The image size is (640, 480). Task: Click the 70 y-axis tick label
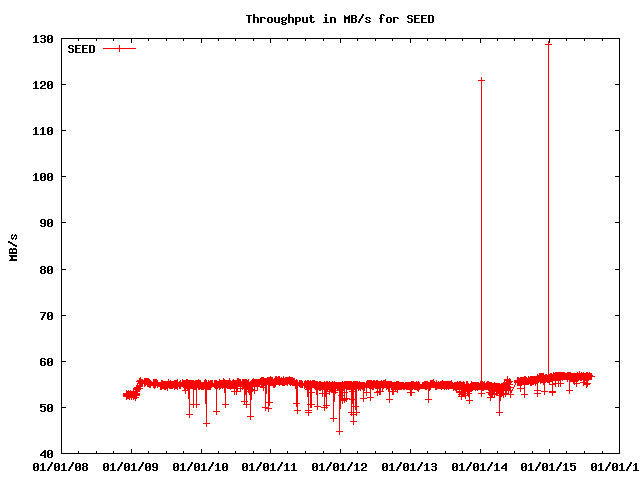point(46,315)
